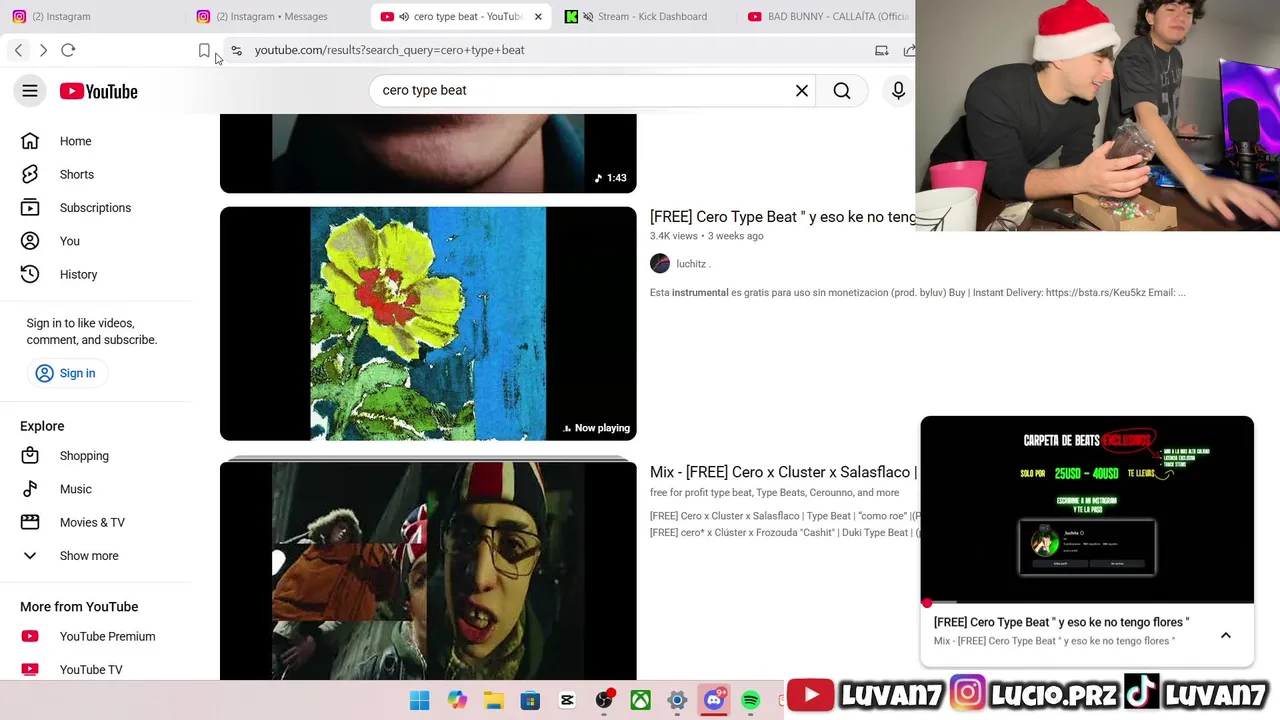Image resolution: width=1280 pixels, height=720 pixels.
Task: Switch to Instagram Messages tab
Action: tap(272, 16)
